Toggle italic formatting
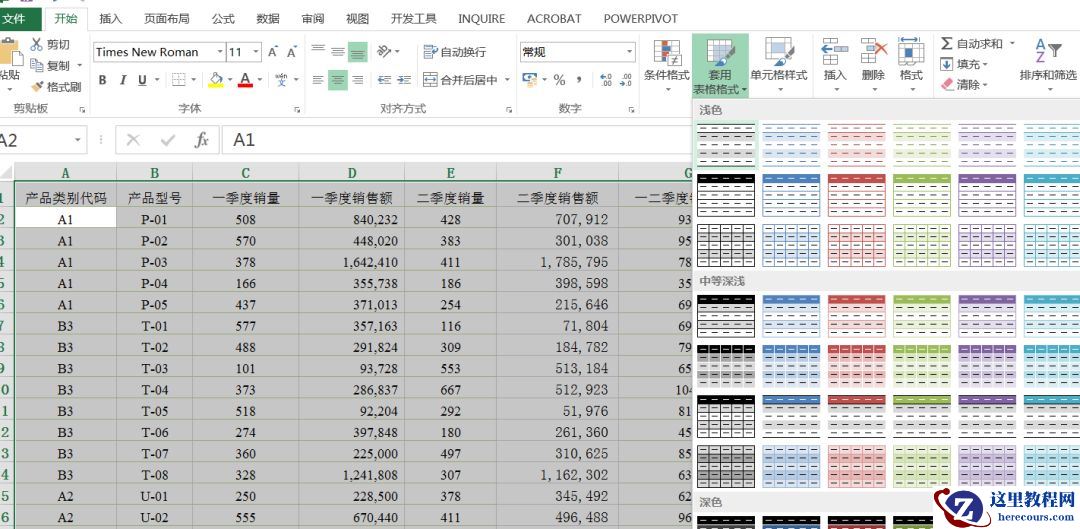Viewport: 1080px width, 529px height. point(123,80)
